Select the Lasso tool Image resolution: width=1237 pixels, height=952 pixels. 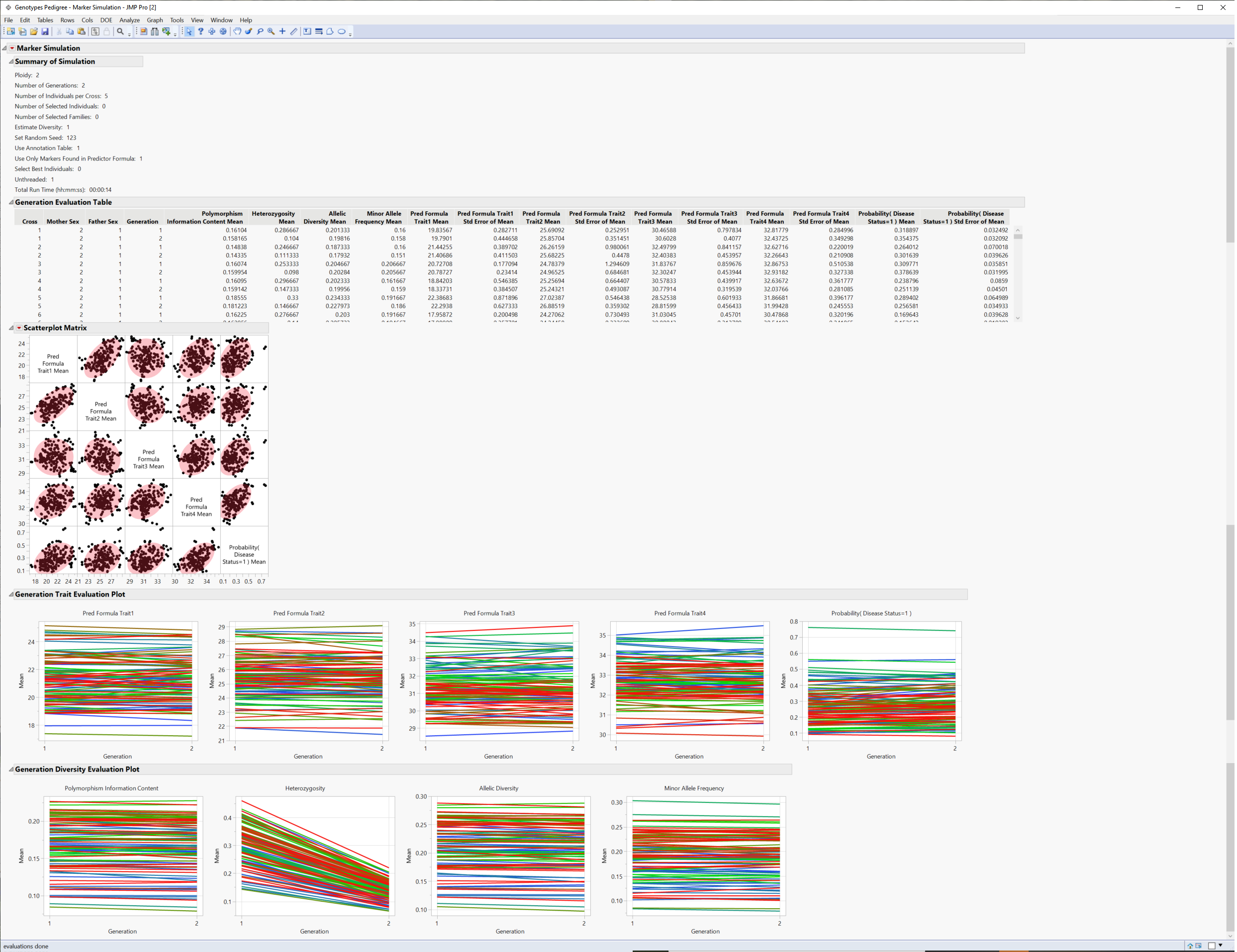(x=260, y=32)
